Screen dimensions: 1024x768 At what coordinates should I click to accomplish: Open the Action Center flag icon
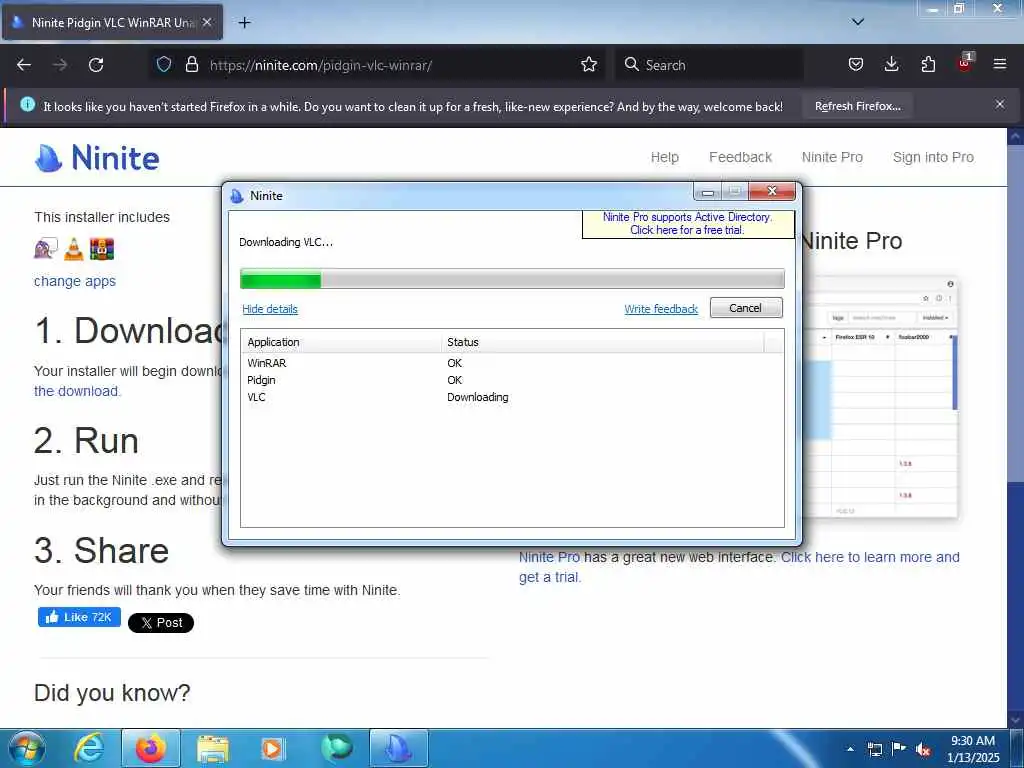click(899, 748)
